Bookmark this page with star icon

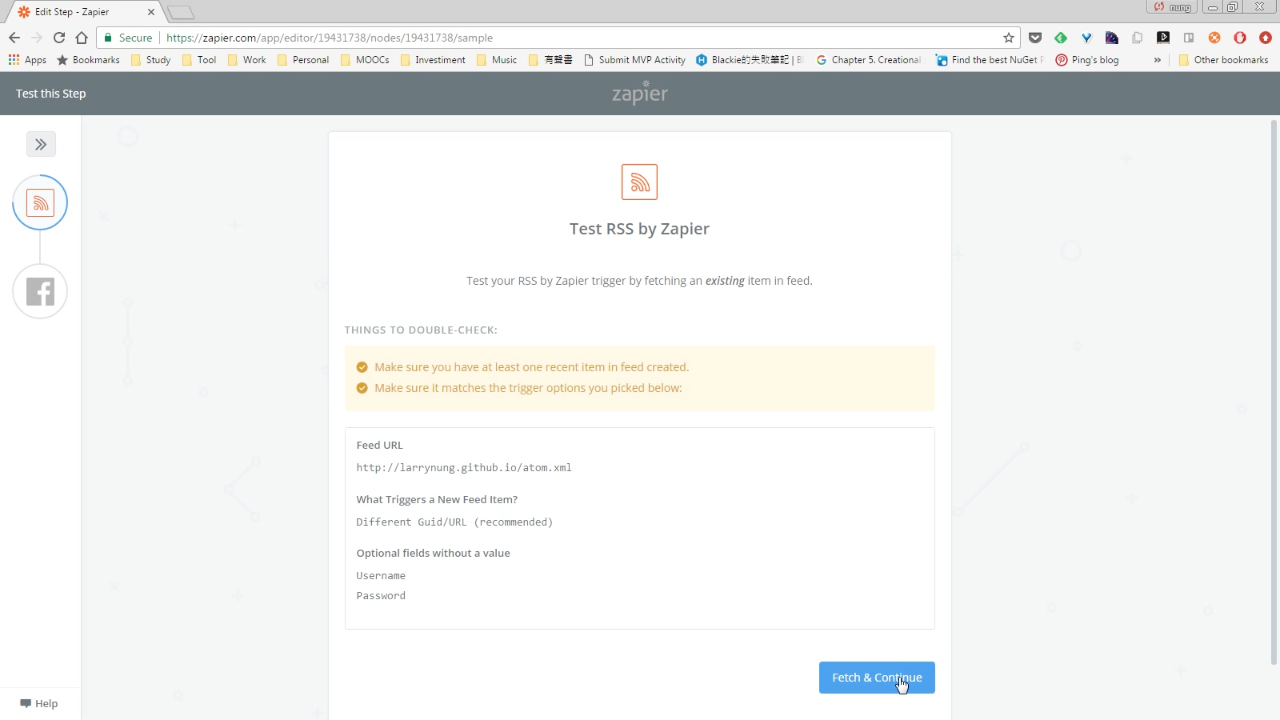click(x=1009, y=38)
